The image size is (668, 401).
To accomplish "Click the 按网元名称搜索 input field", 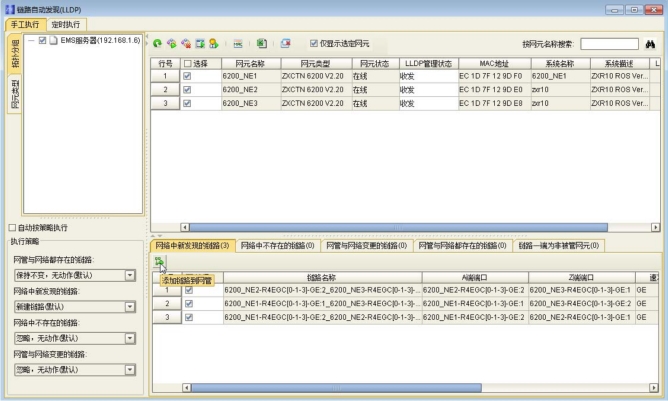I will pyautogui.click(x=609, y=44).
